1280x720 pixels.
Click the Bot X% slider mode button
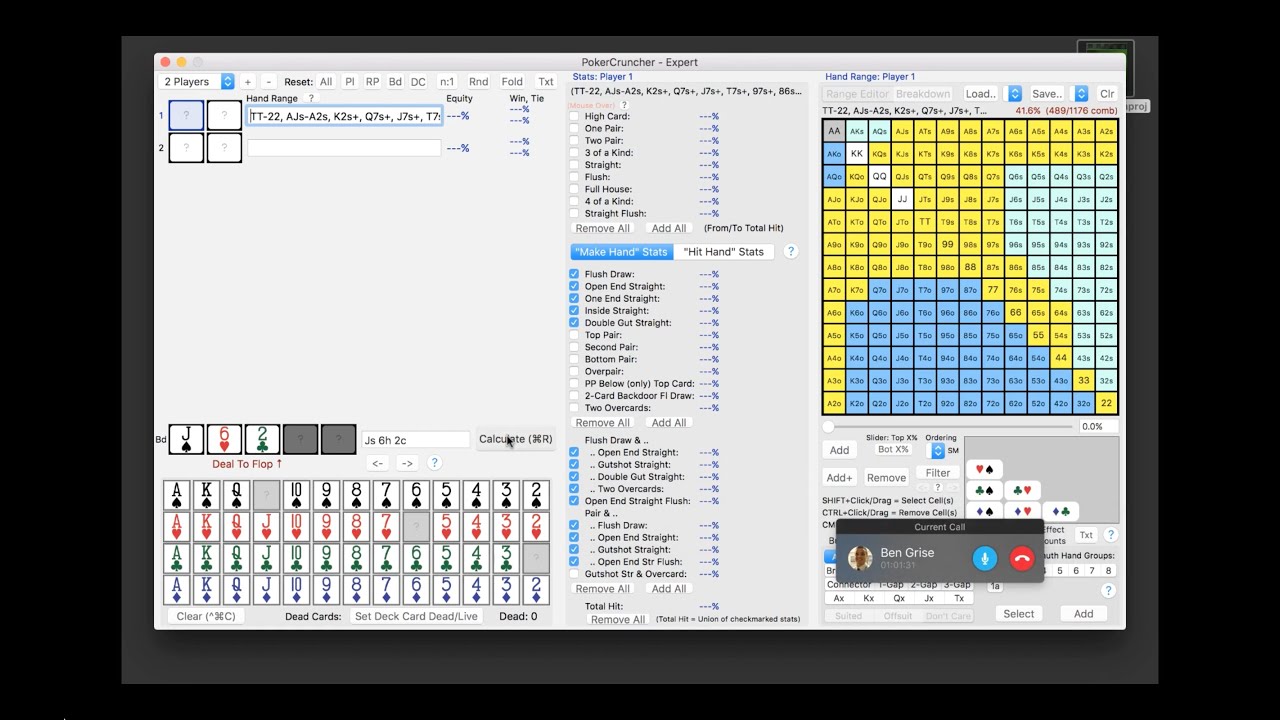coord(893,450)
